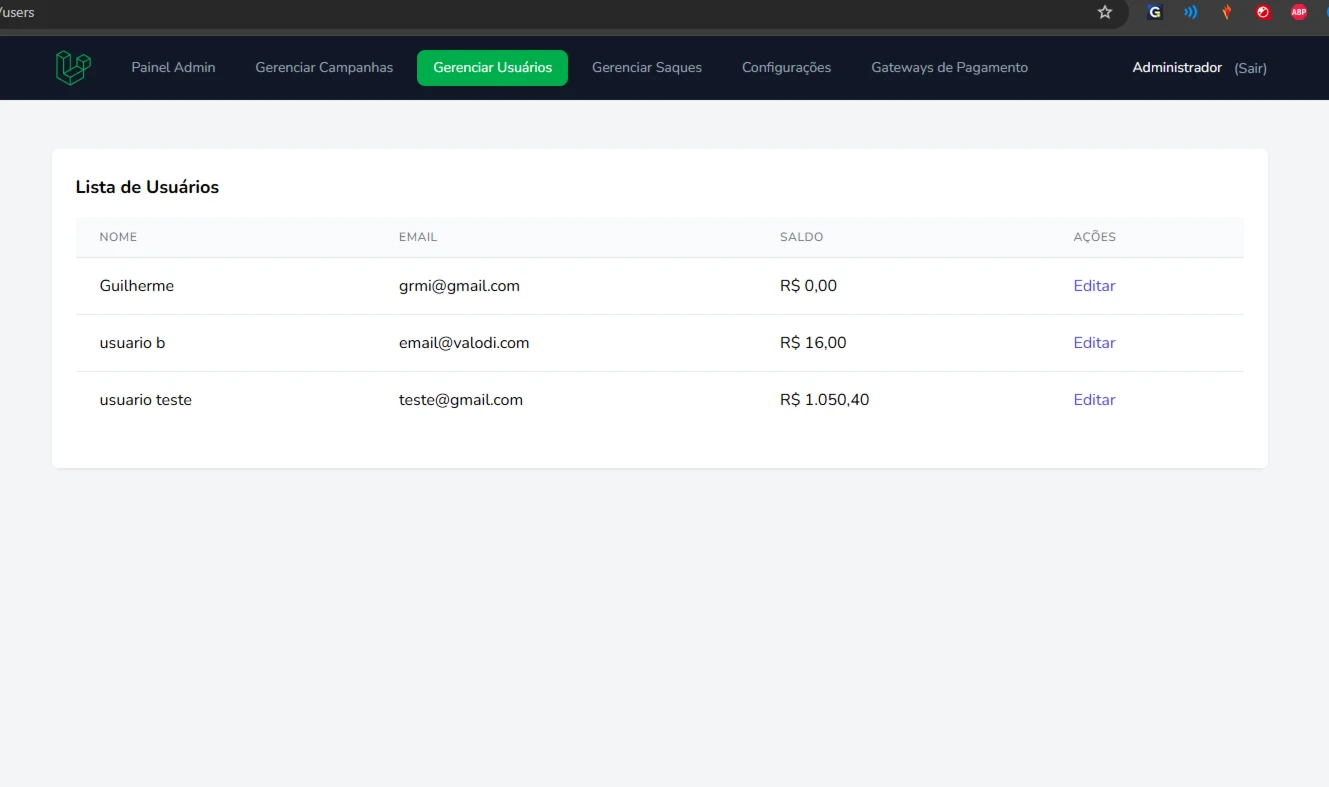Click the blue sound-waves extension icon

tap(1190, 13)
